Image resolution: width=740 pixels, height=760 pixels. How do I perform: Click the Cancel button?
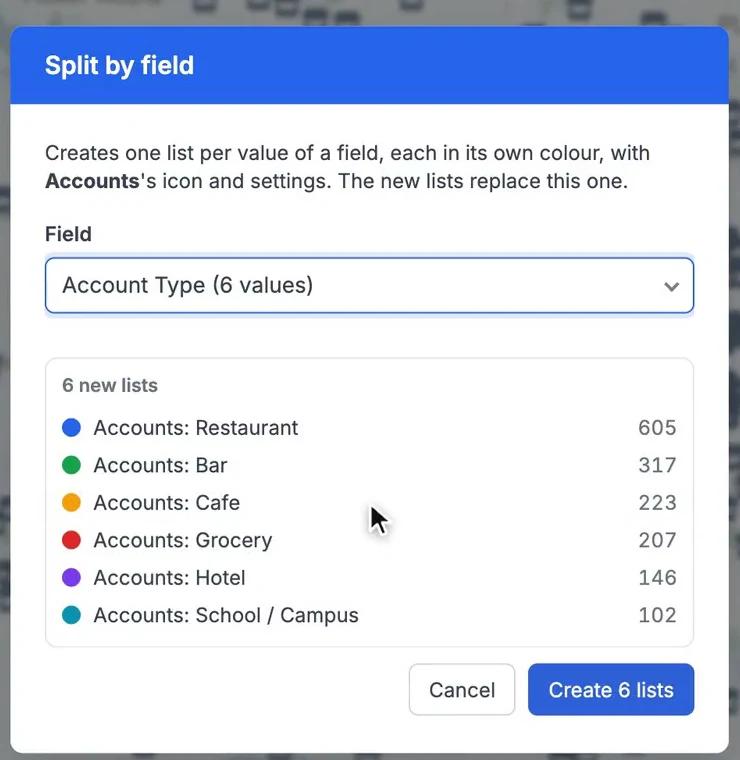[462, 689]
